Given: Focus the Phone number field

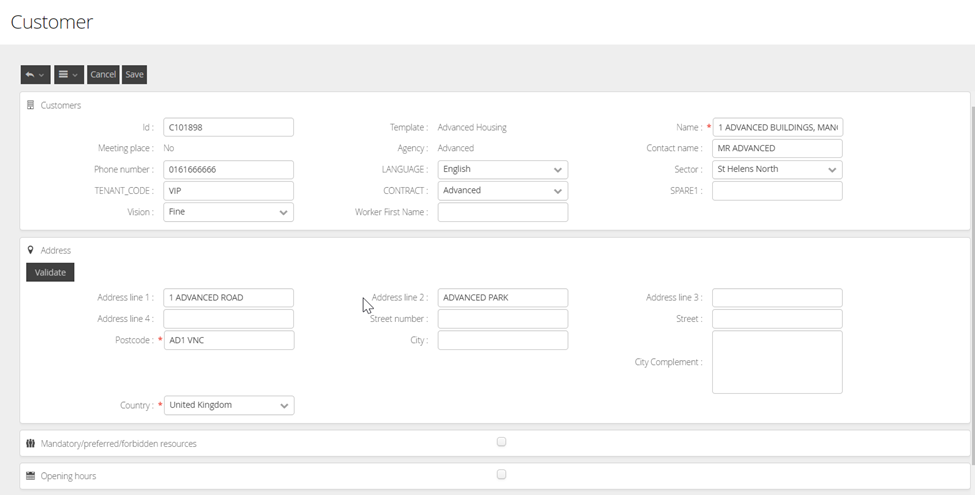Looking at the screenshot, I should pyautogui.click(x=228, y=170).
